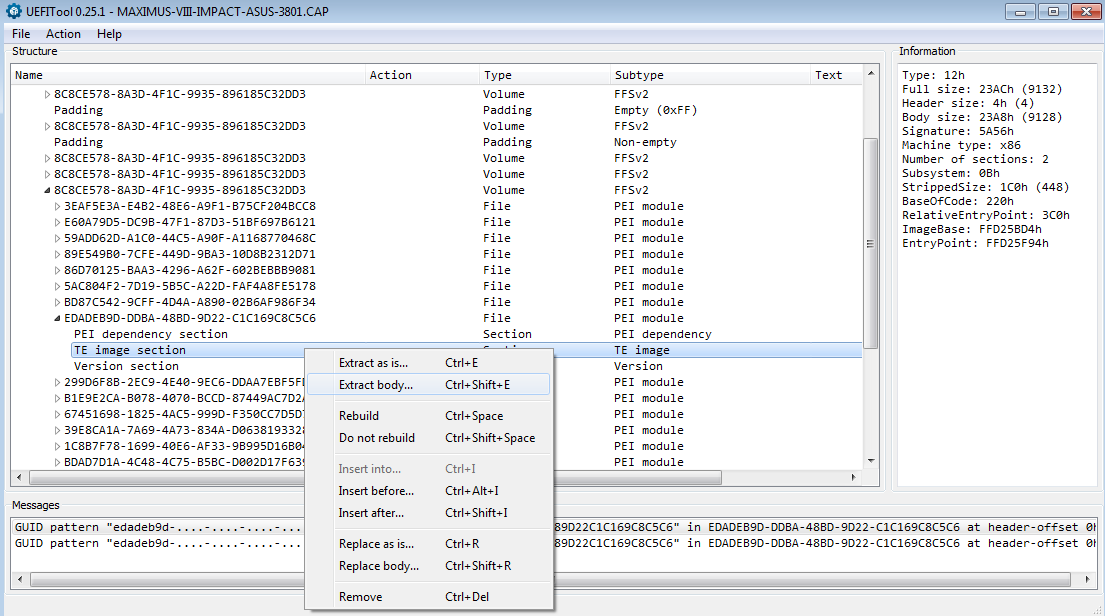Collapse the expanded 8C8CE578 volume node
This screenshot has width=1105, height=616.
(x=47, y=190)
